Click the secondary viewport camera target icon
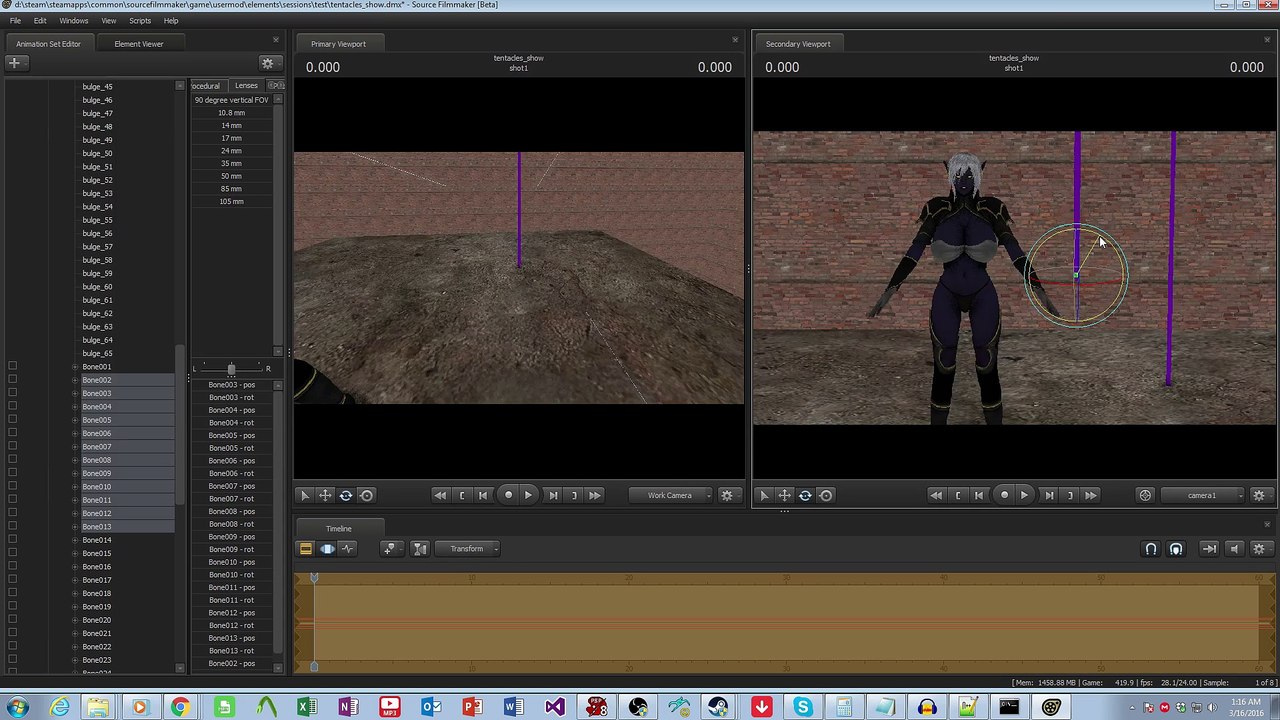Screen dimensions: 1280x720 1146,495
